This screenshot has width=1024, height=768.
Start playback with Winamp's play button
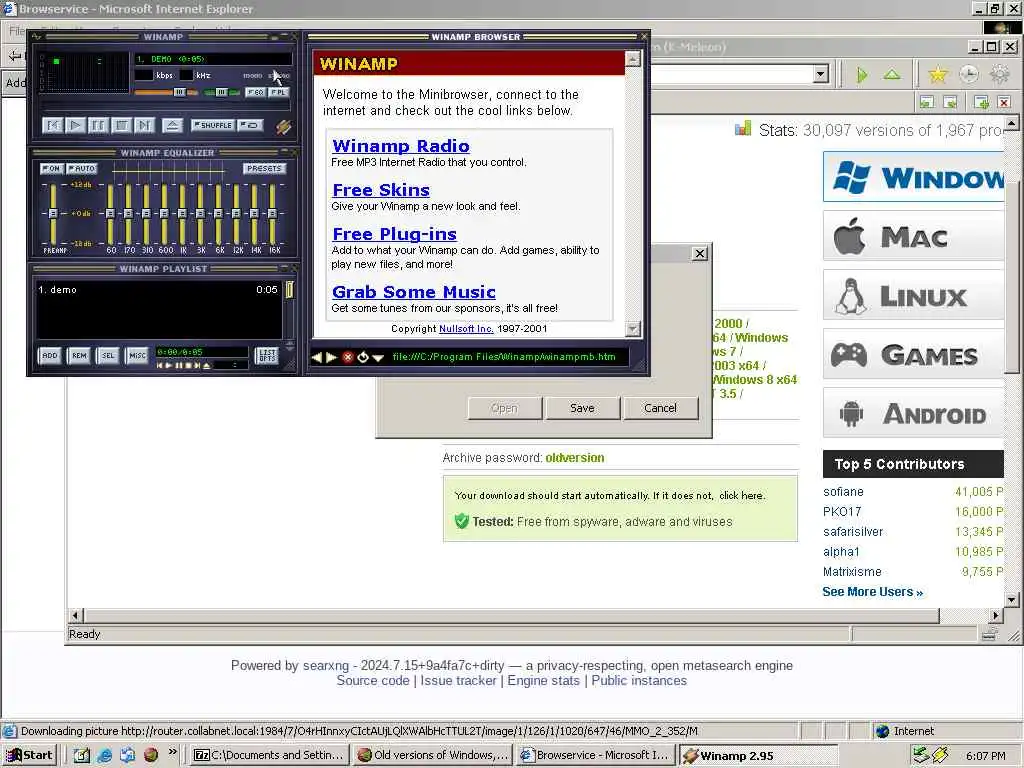coord(75,125)
